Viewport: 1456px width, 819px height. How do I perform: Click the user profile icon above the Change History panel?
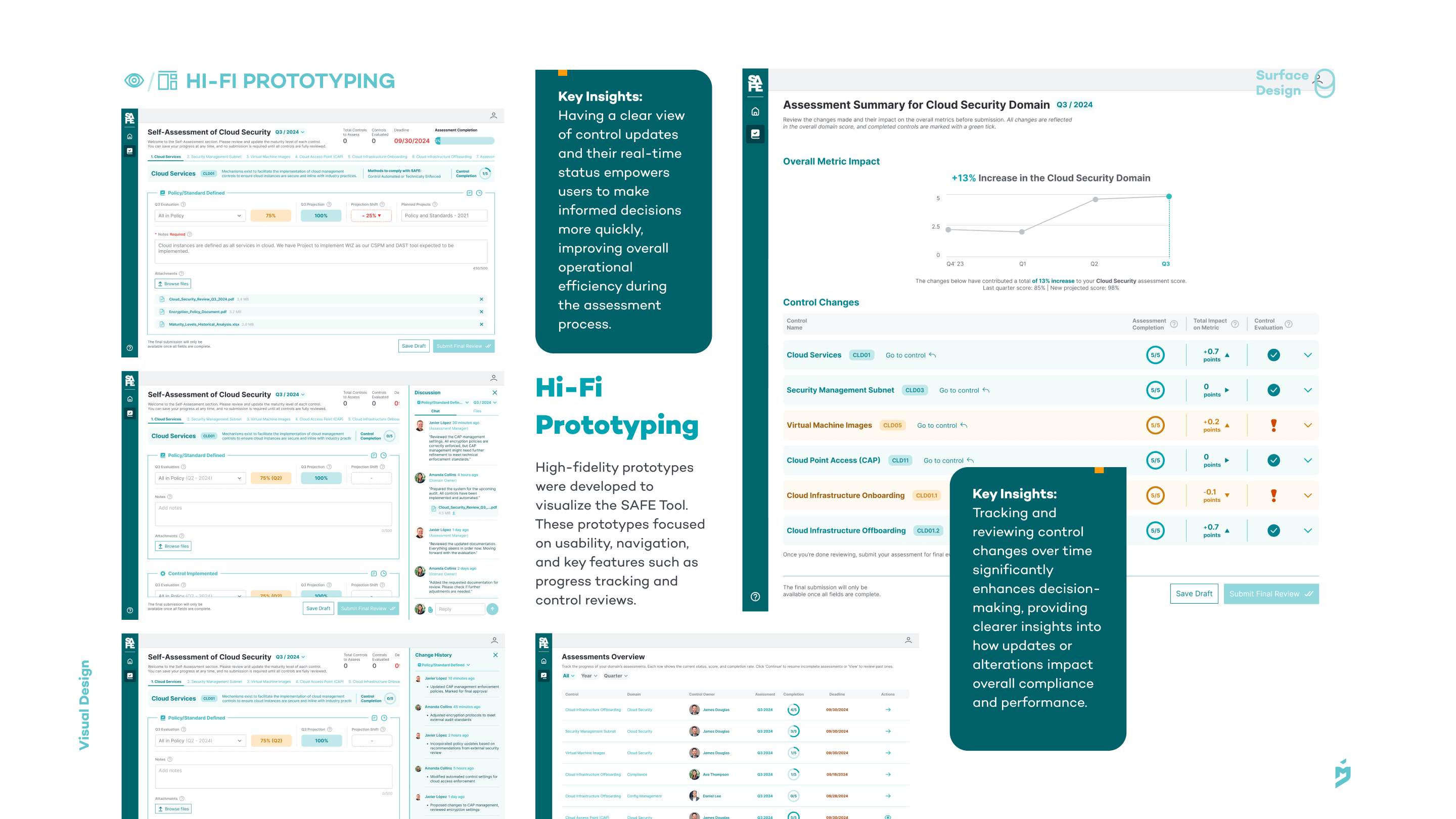[x=494, y=640]
